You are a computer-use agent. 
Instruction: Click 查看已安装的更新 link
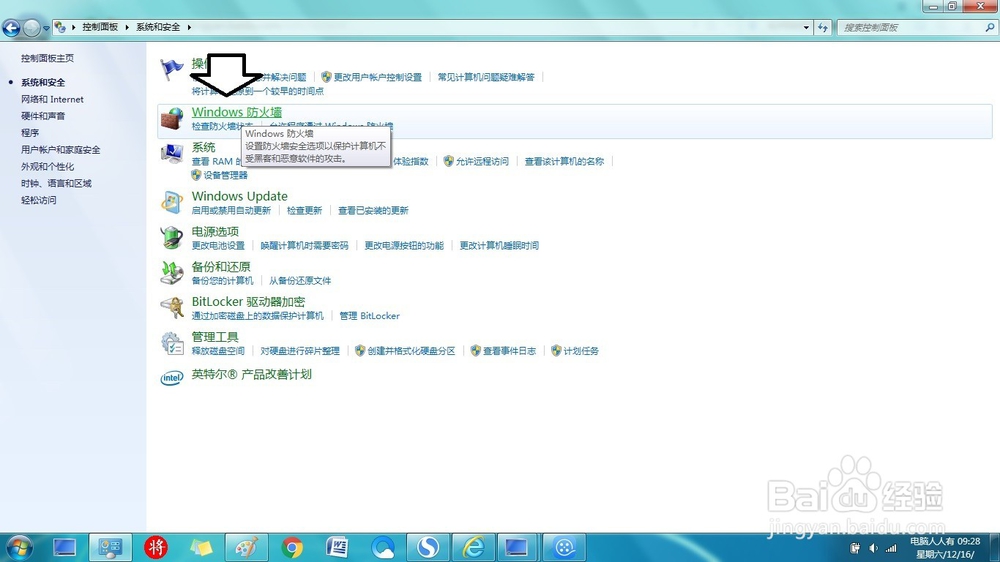point(373,211)
